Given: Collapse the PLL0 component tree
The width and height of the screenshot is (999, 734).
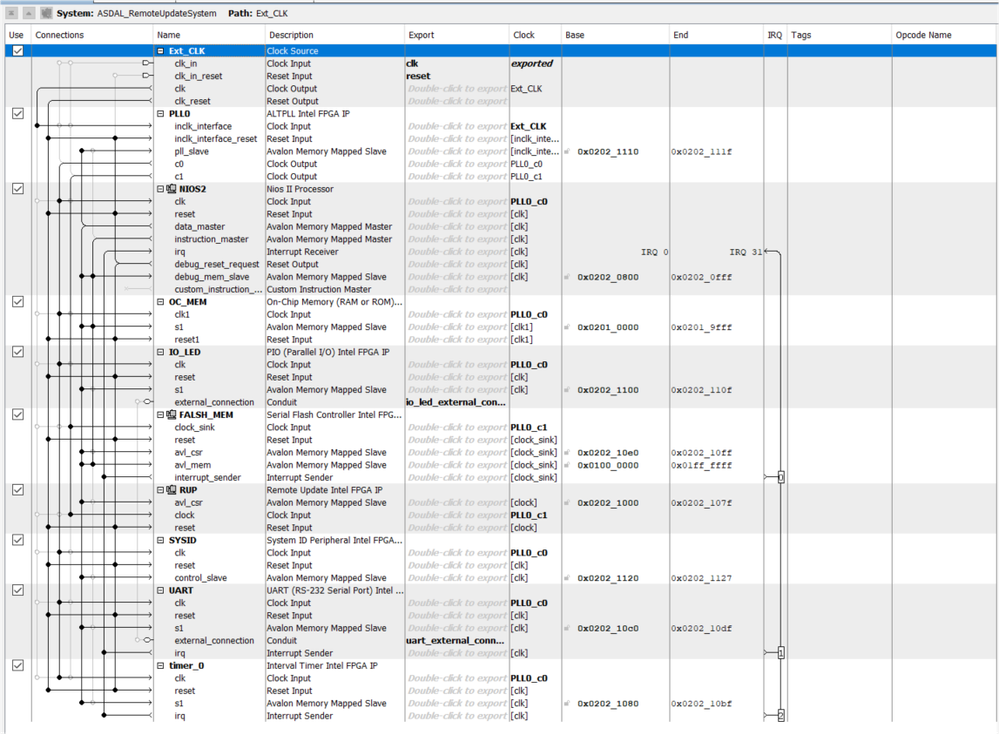Looking at the screenshot, I should point(161,113).
